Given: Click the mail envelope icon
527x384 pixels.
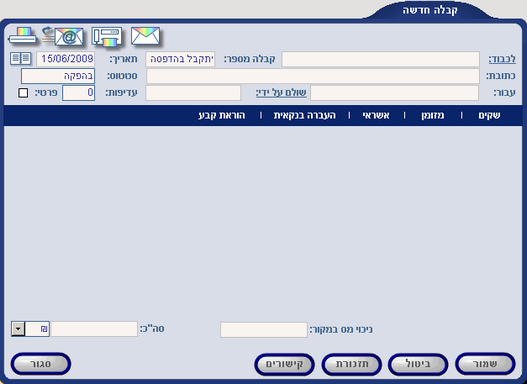Looking at the screenshot, I should click(x=146, y=36).
